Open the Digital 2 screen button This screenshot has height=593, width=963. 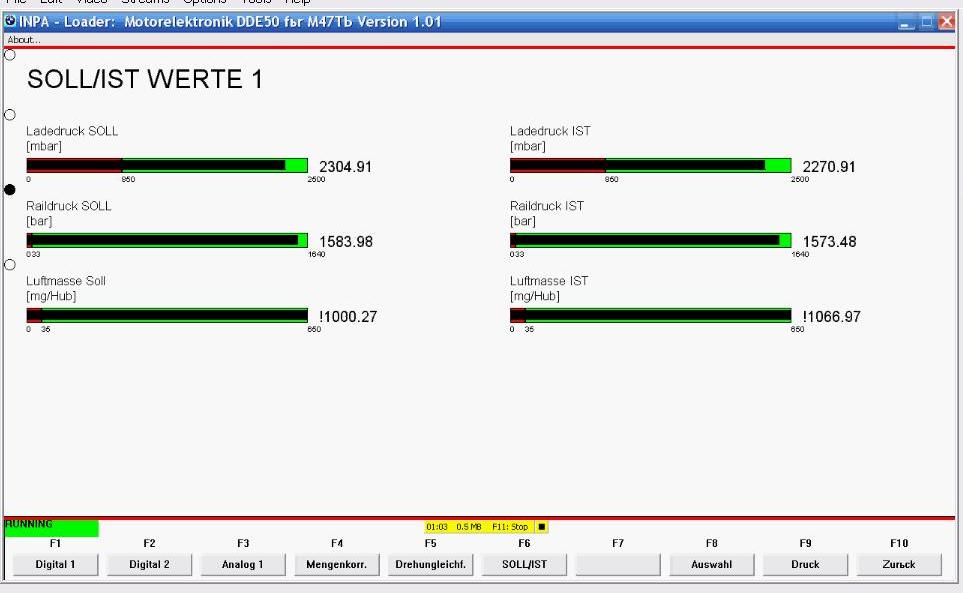149,564
